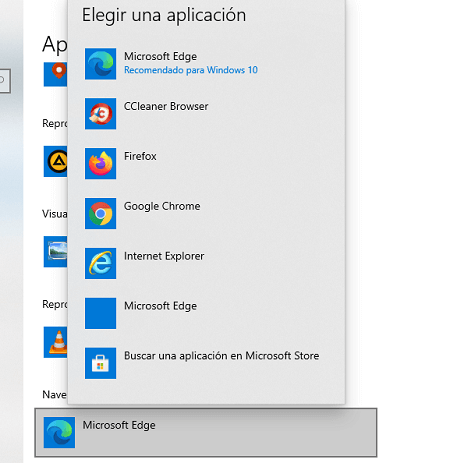Select the "Firefox" label

(140, 156)
